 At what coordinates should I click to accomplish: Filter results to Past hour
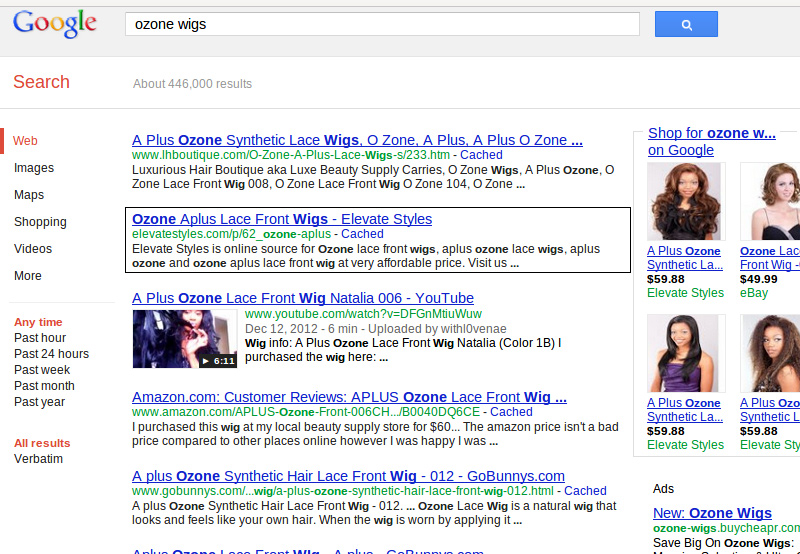point(40,338)
